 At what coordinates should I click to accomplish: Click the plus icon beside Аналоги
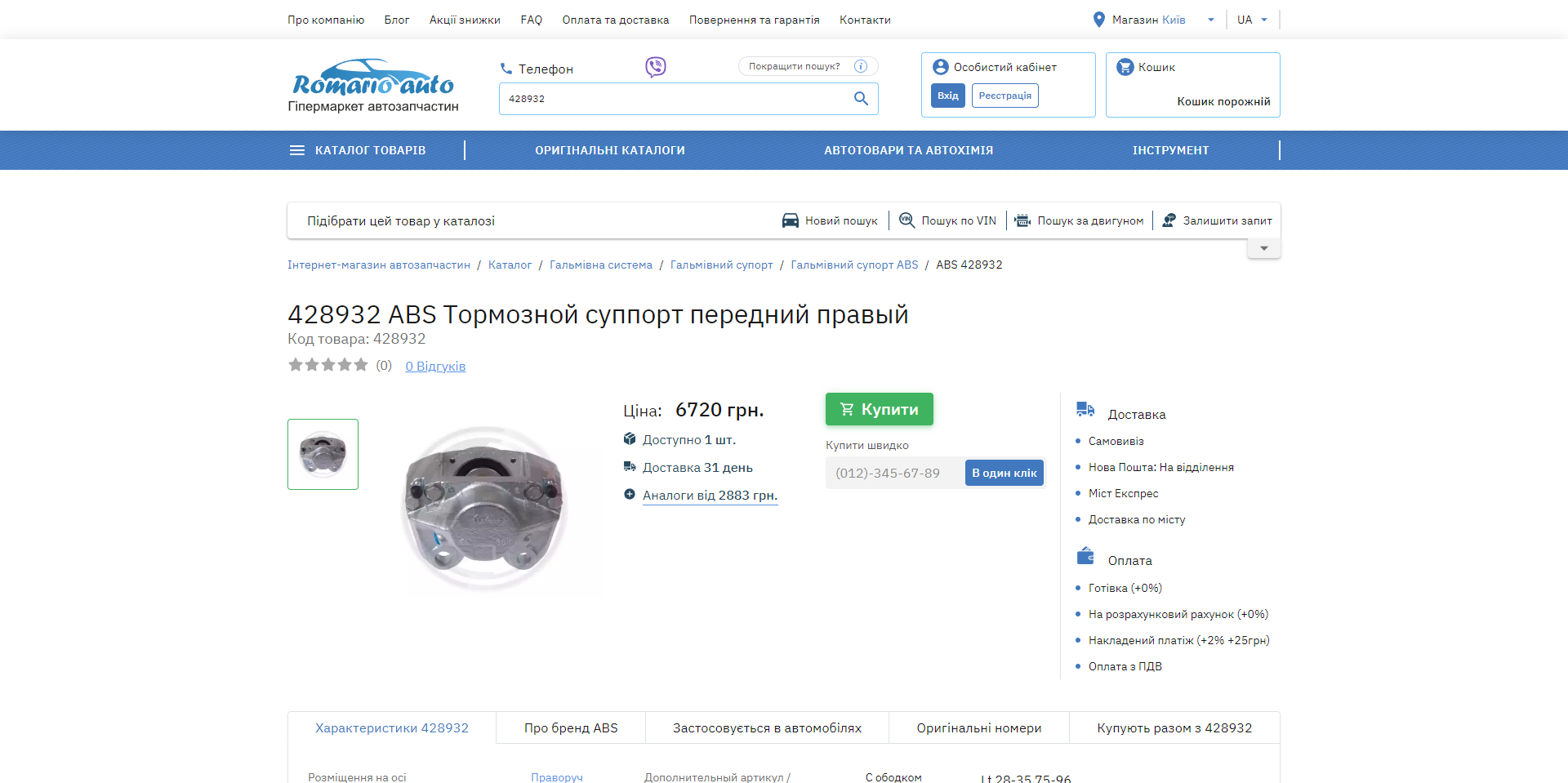point(630,494)
